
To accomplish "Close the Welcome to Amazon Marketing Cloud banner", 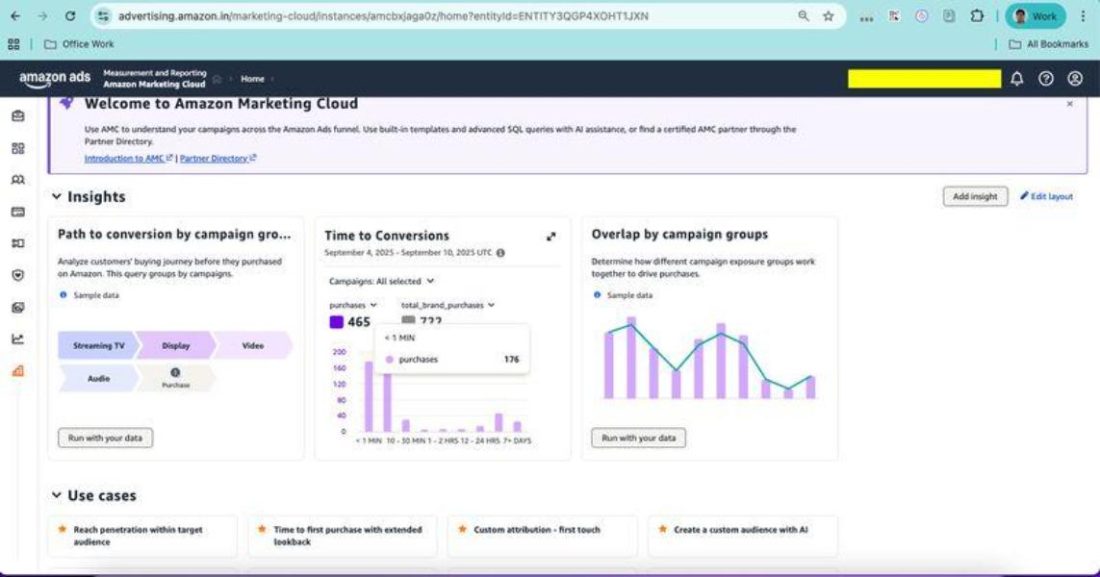I will [1070, 104].
